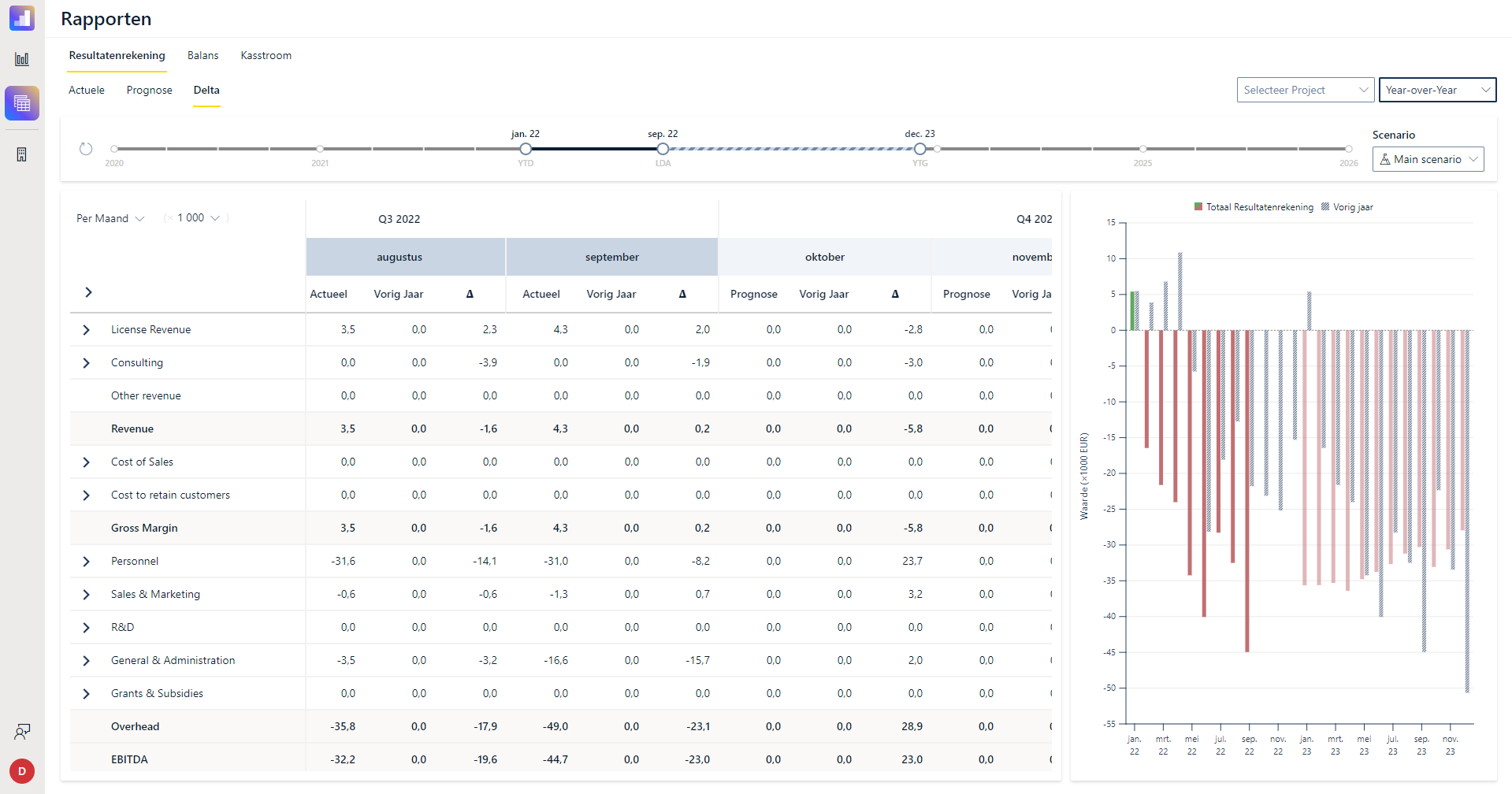Viewport: 1512px width, 794px height.
Task: Reset the timeline with refresh icon
Action: click(86, 149)
